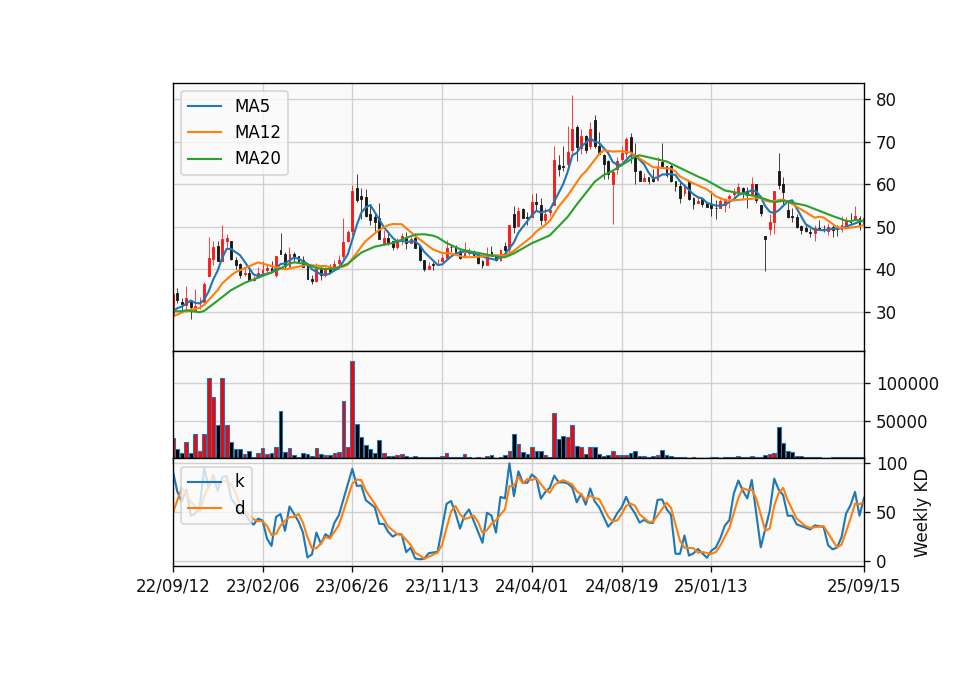Click the k legend label in KD panel

pyautogui.click(x=239, y=481)
